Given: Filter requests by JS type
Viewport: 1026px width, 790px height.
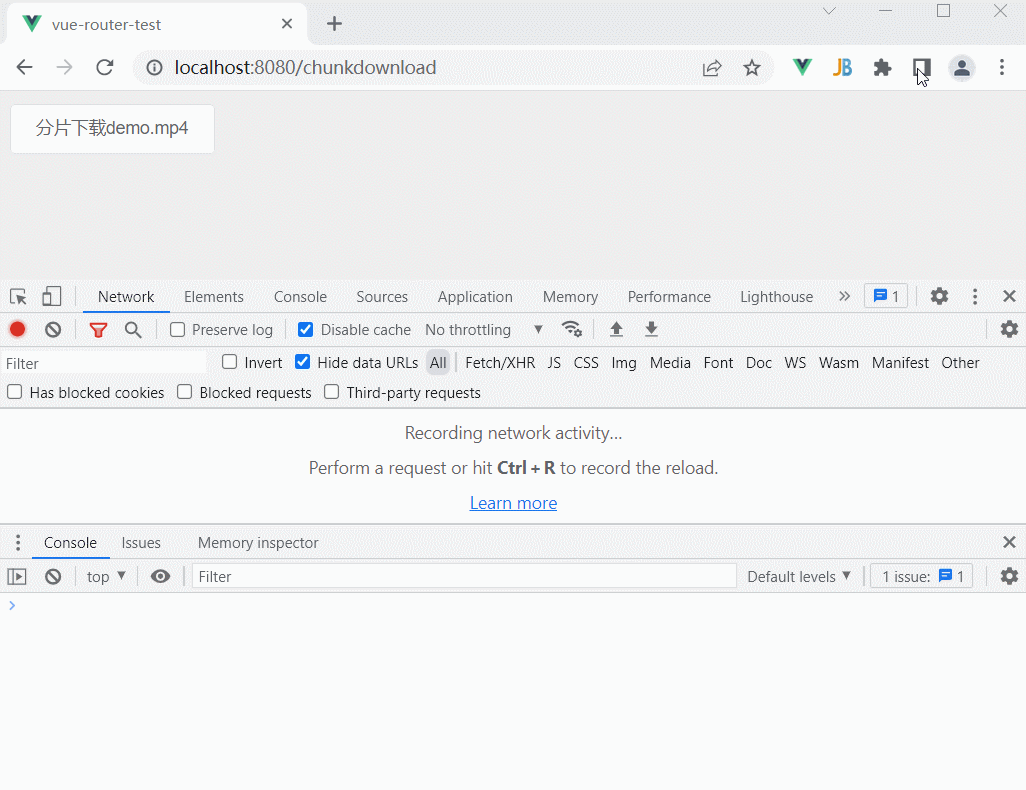Looking at the screenshot, I should (554, 363).
